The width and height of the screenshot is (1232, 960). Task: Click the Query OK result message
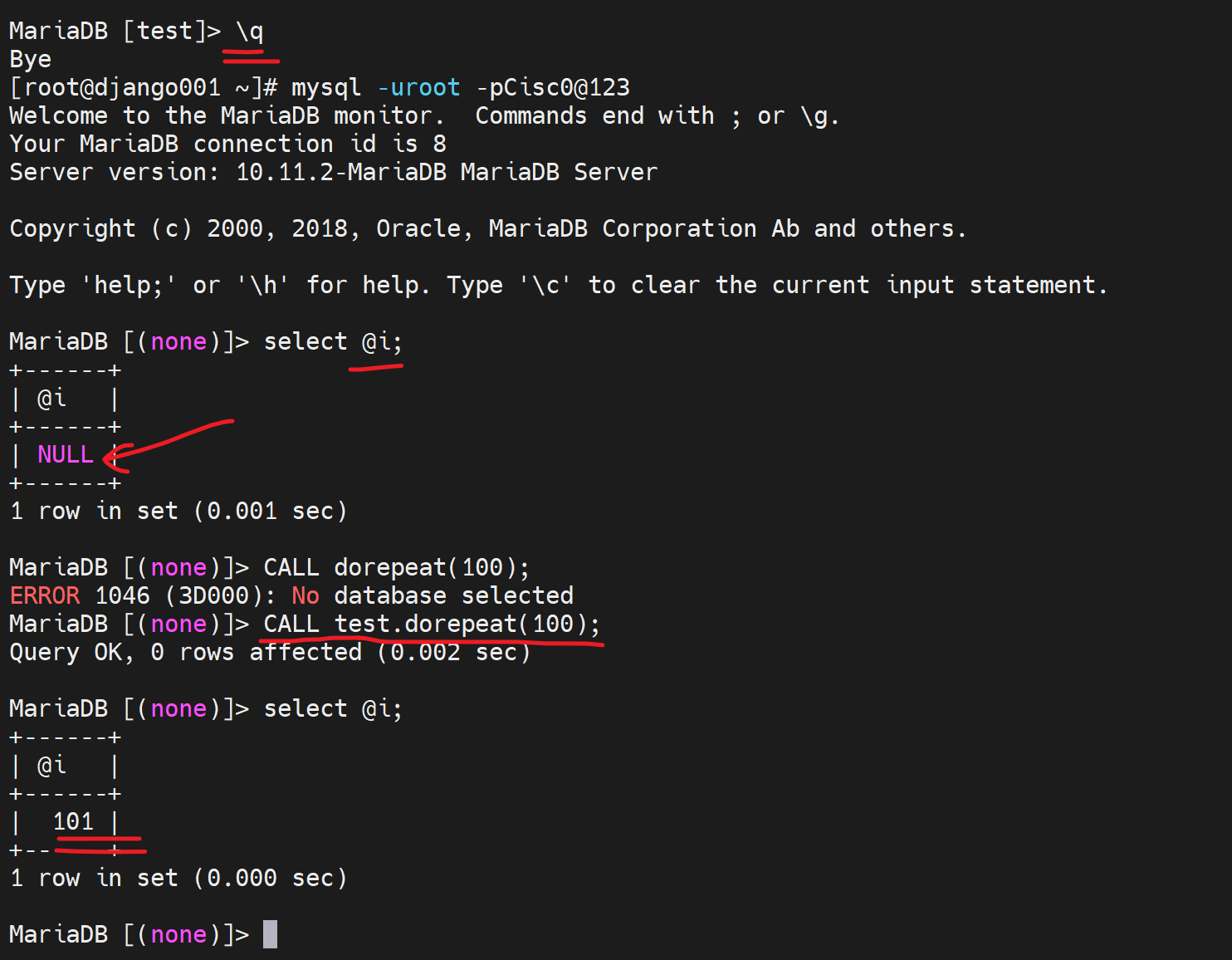(71, 653)
